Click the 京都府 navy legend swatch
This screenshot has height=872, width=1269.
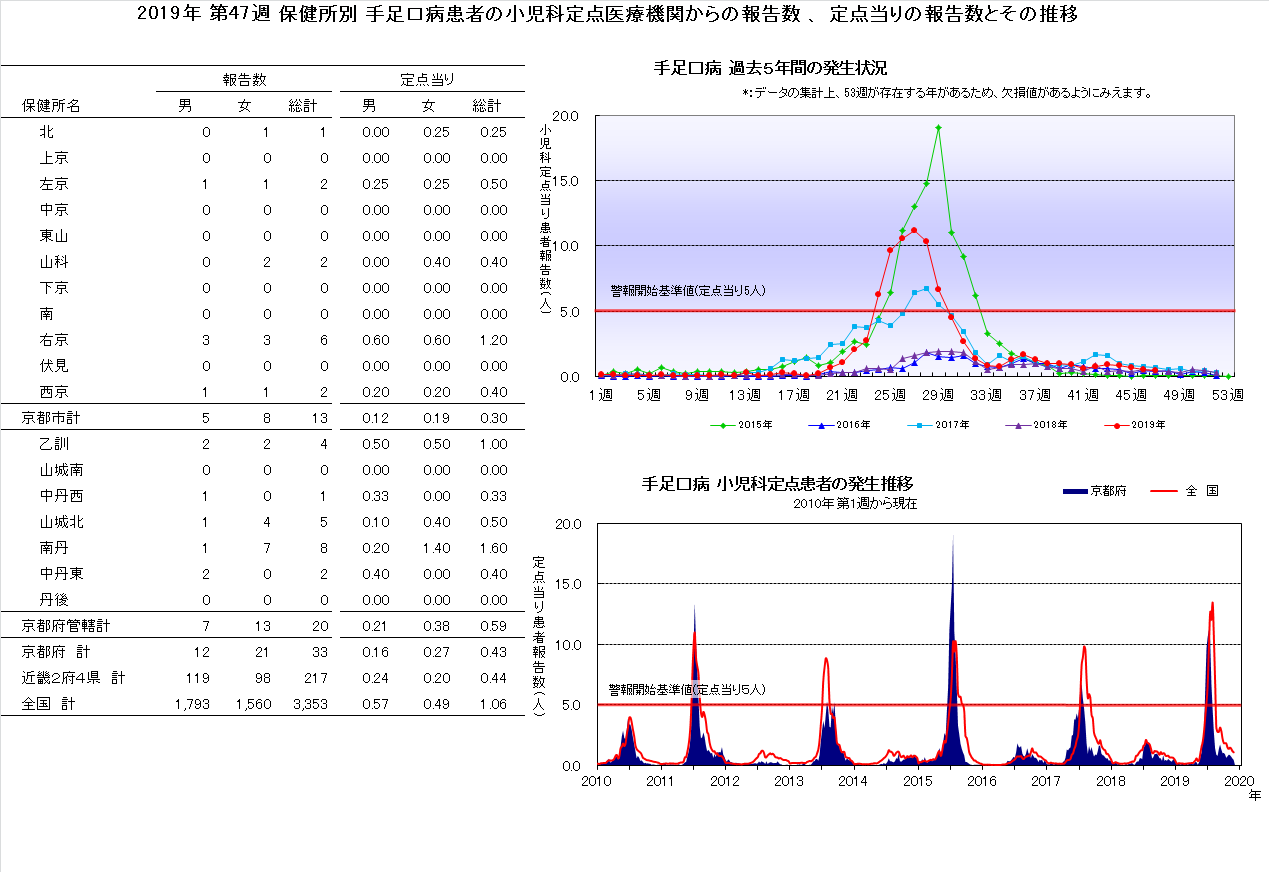[x=1073, y=491]
